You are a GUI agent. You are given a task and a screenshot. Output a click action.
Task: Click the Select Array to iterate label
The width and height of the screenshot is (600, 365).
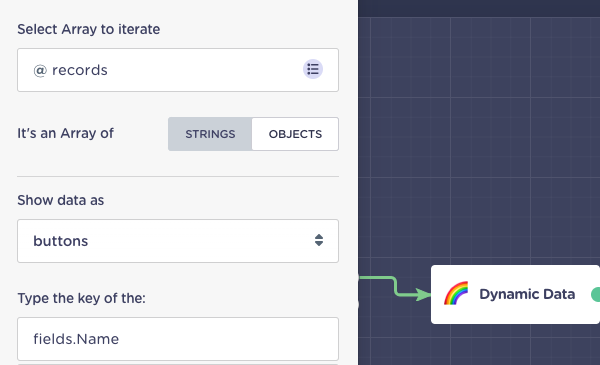click(x=89, y=29)
